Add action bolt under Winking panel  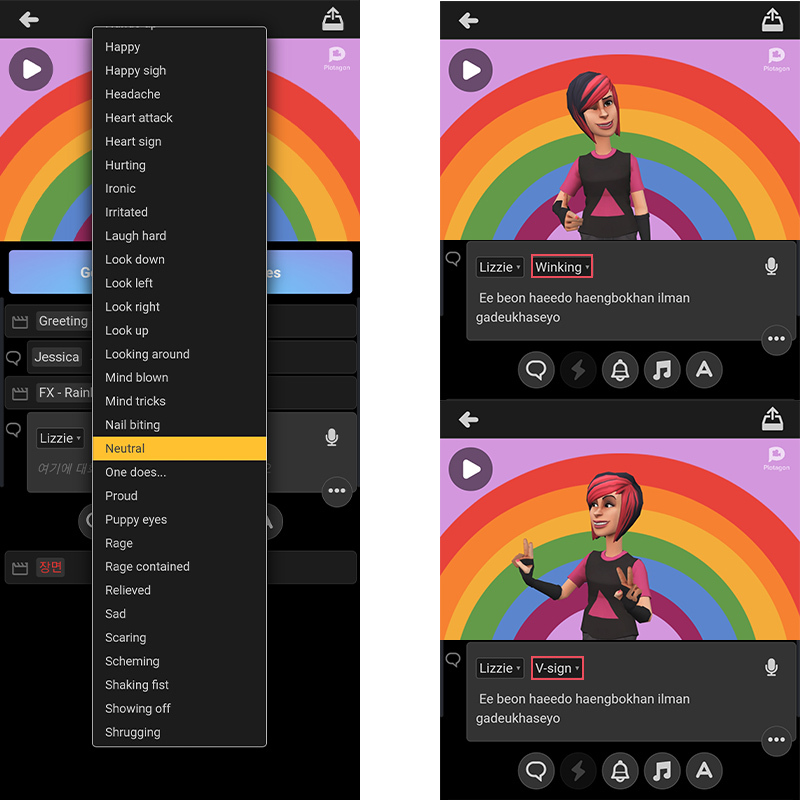pos(578,370)
